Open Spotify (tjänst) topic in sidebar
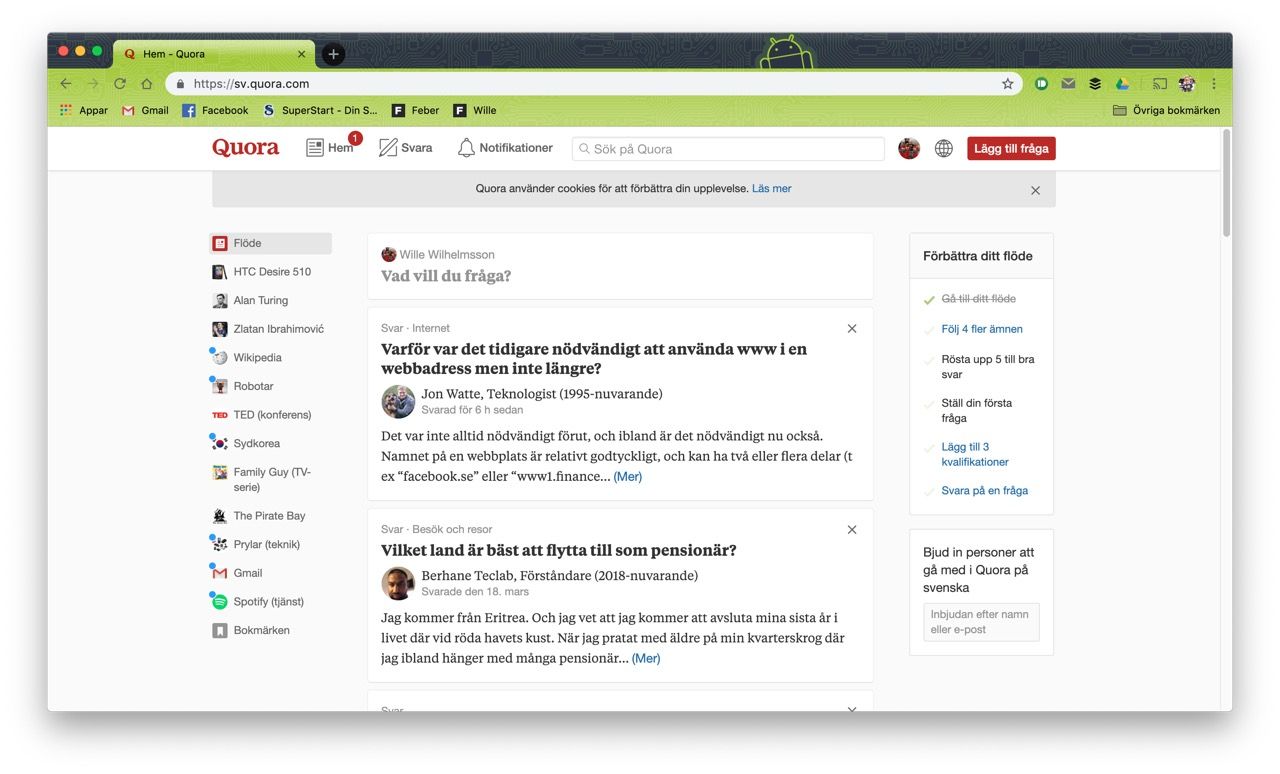This screenshot has height=774, width=1280. pyautogui.click(x=268, y=602)
